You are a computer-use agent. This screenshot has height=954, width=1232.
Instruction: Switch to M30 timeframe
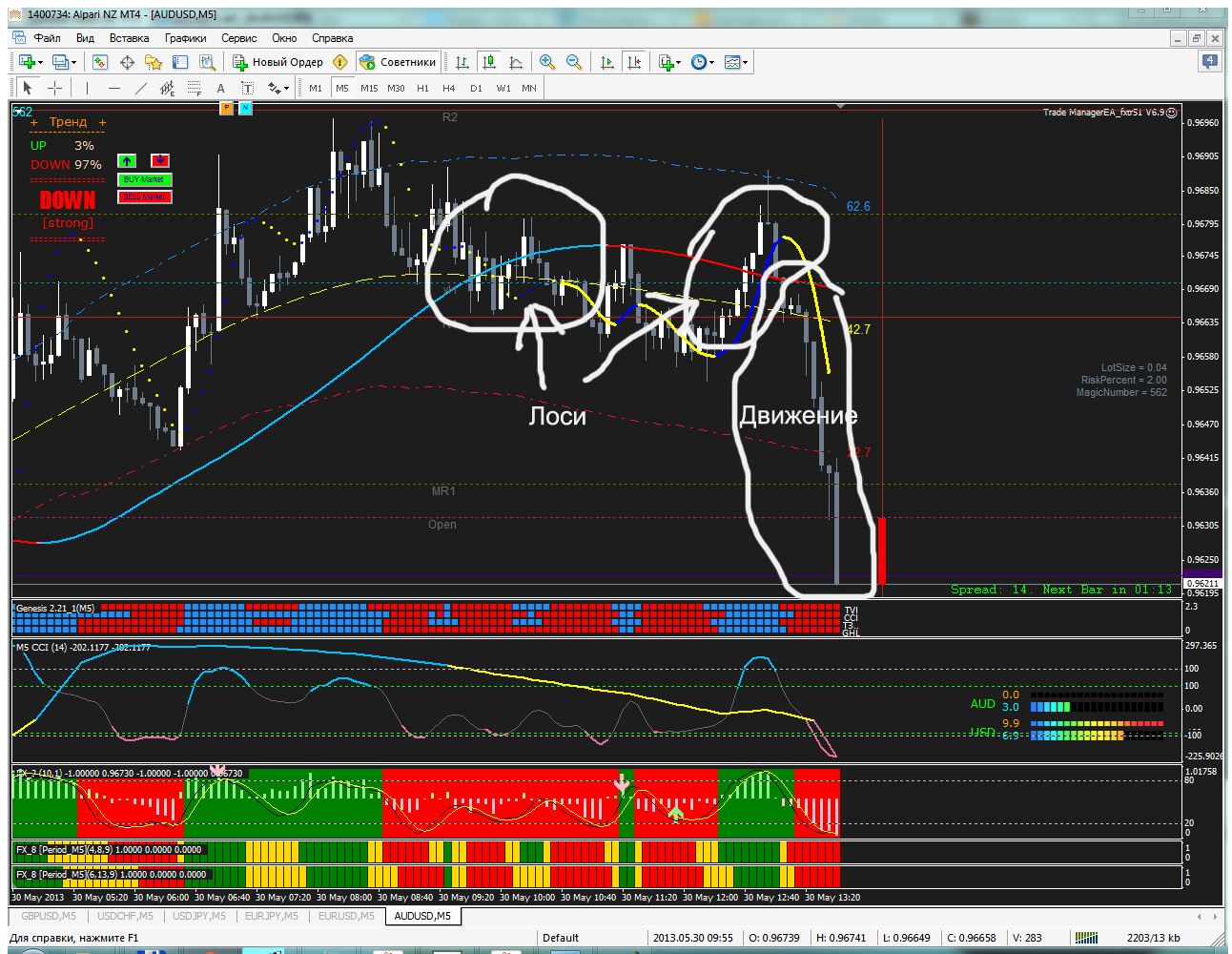tap(396, 88)
